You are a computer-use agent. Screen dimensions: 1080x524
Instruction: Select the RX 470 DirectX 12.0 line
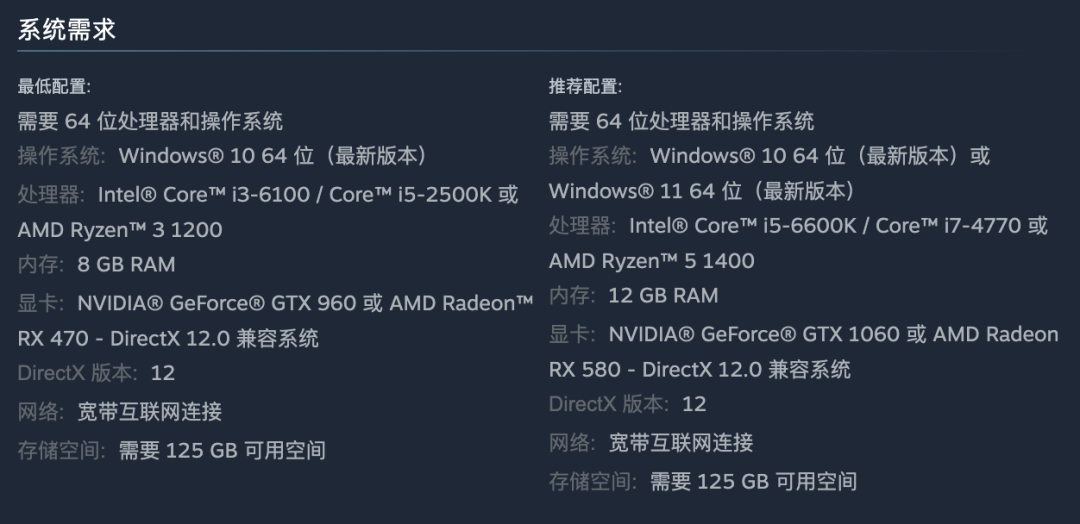168,338
